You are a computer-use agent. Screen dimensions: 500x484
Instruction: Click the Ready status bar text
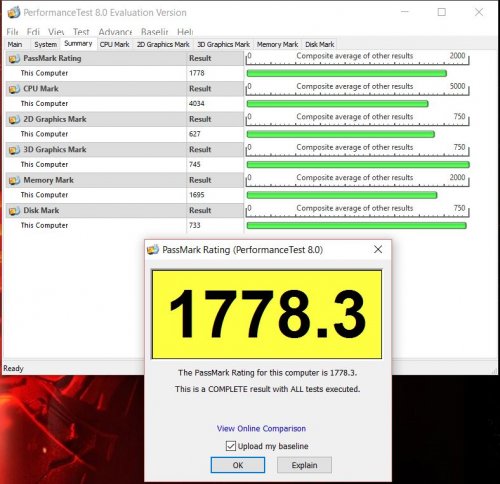[13, 368]
